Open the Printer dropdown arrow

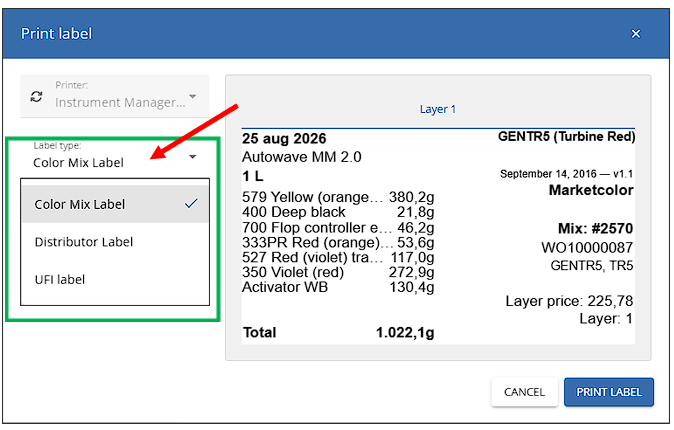pyautogui.click(x=193, y=96)
